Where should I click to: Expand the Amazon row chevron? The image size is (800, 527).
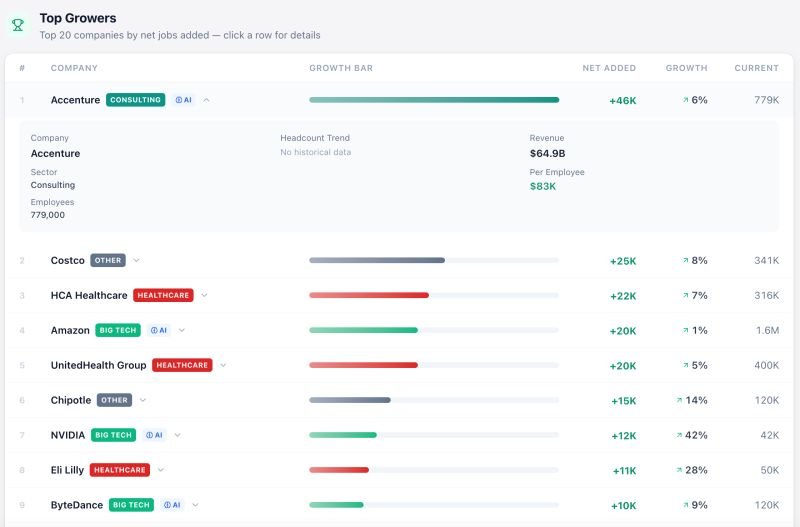pos(182,330)
